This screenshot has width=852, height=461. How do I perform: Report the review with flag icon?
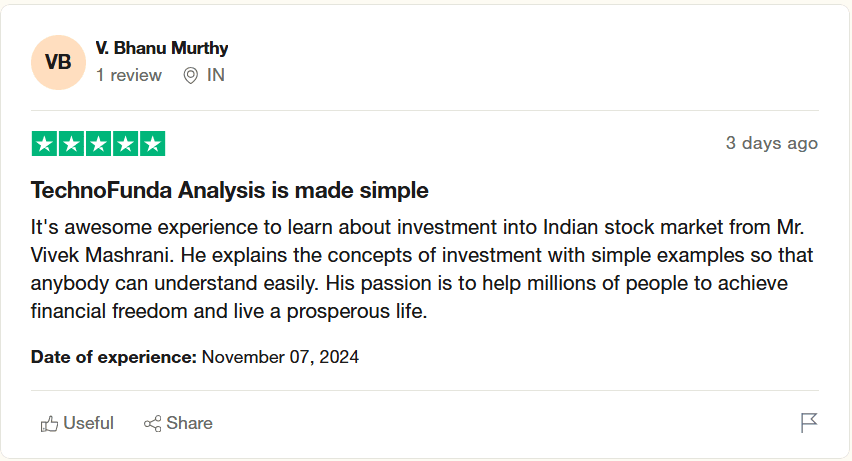click(809, 423)
